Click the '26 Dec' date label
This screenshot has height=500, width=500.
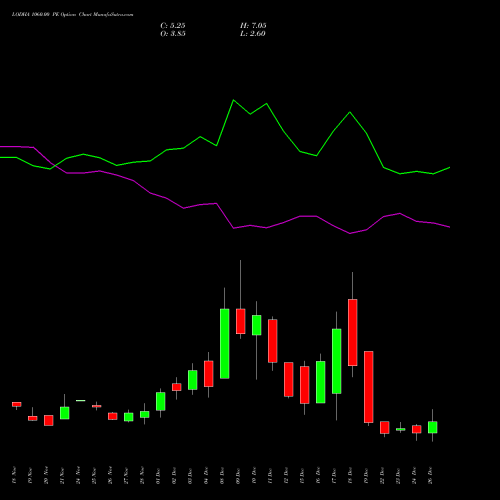pos(430,475)
